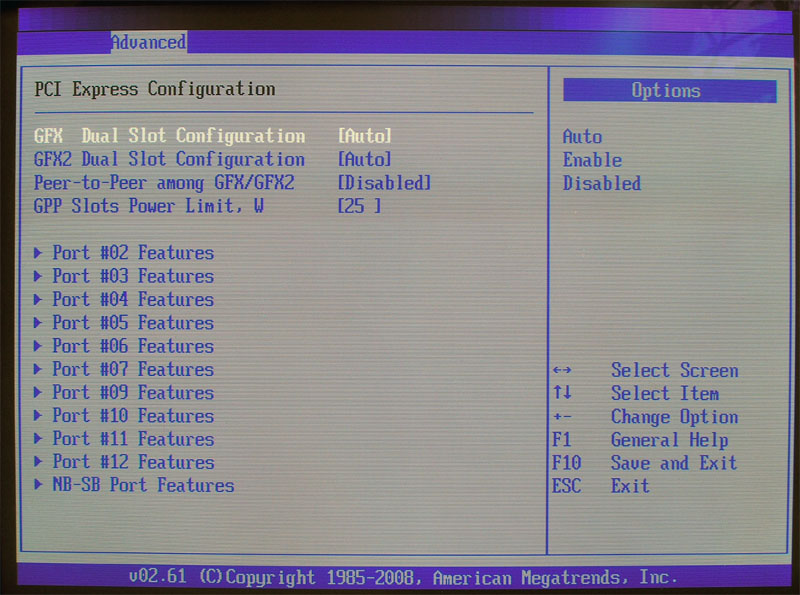Choose the Auto option in Options panel
800x595 pixels.
582,137
